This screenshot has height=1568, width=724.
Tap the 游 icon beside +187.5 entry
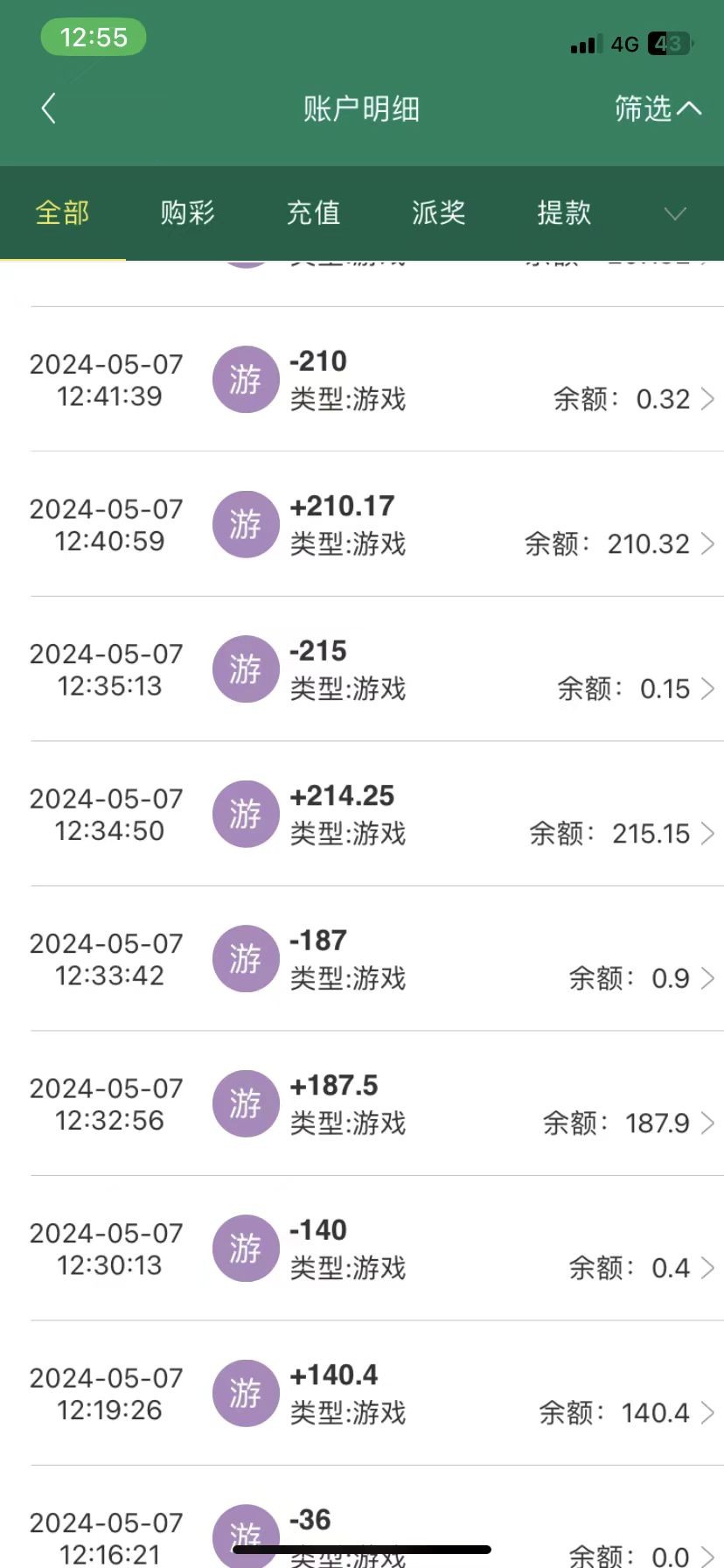point(246,1103)
